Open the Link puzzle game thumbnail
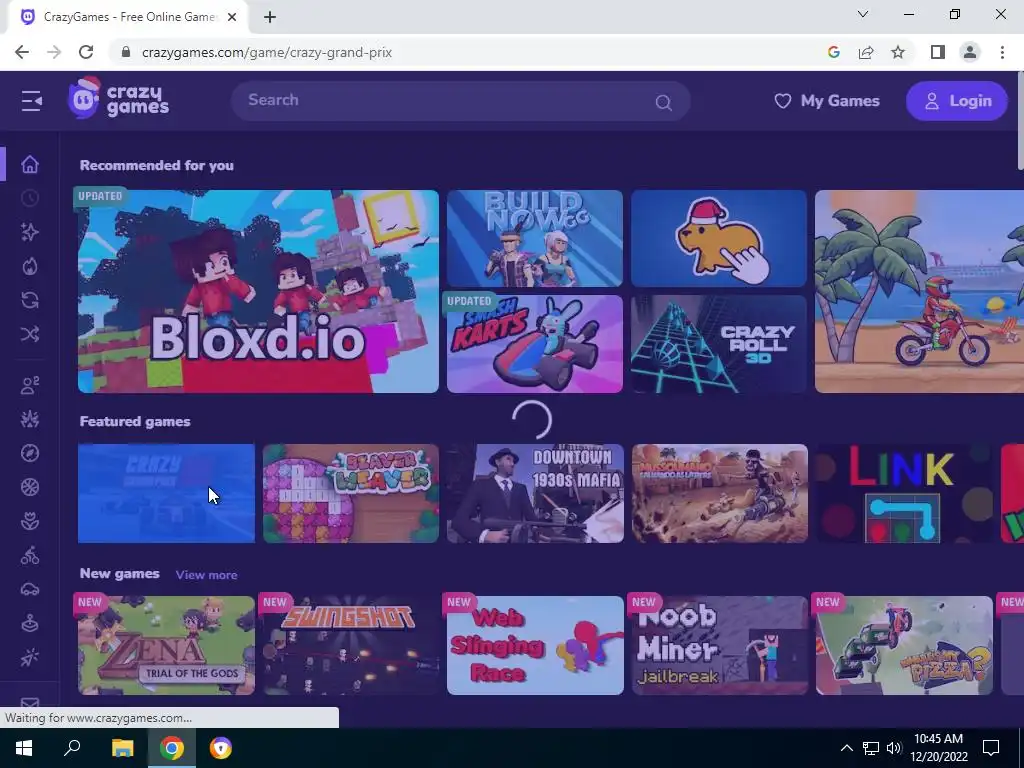The width and height of the screenshot is (1024, 768). (x=904, y=493)
